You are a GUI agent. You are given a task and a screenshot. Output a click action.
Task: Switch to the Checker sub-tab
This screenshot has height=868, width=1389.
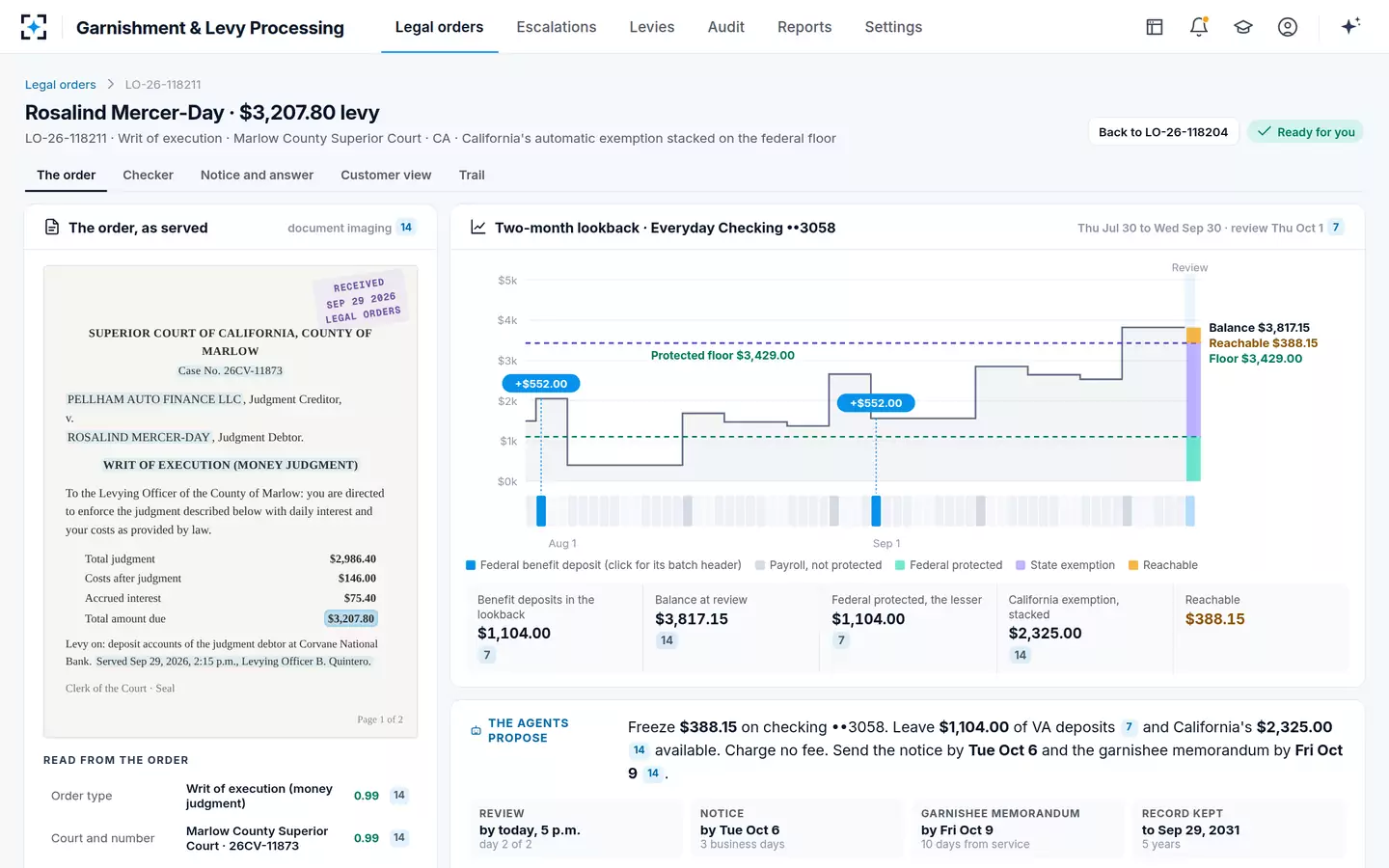[x=148, y=176]
